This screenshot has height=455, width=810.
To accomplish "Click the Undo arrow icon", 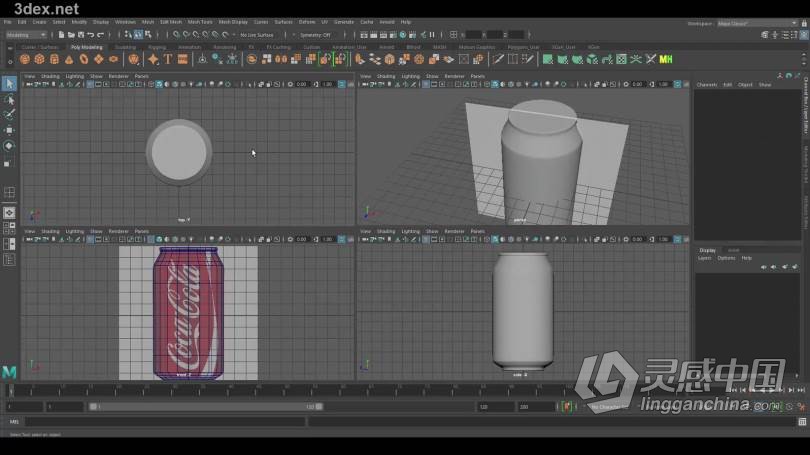I will [x=91, y=35].
